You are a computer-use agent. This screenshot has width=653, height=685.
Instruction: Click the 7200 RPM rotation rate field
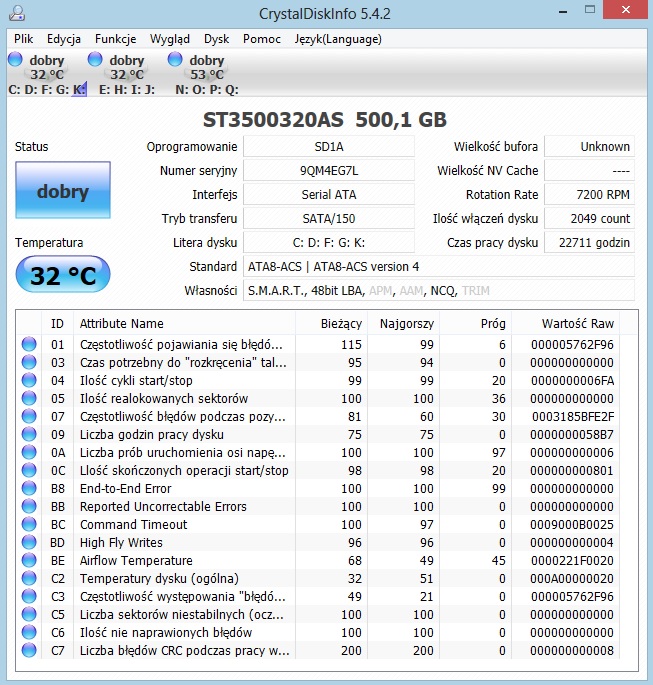(589, 194)
